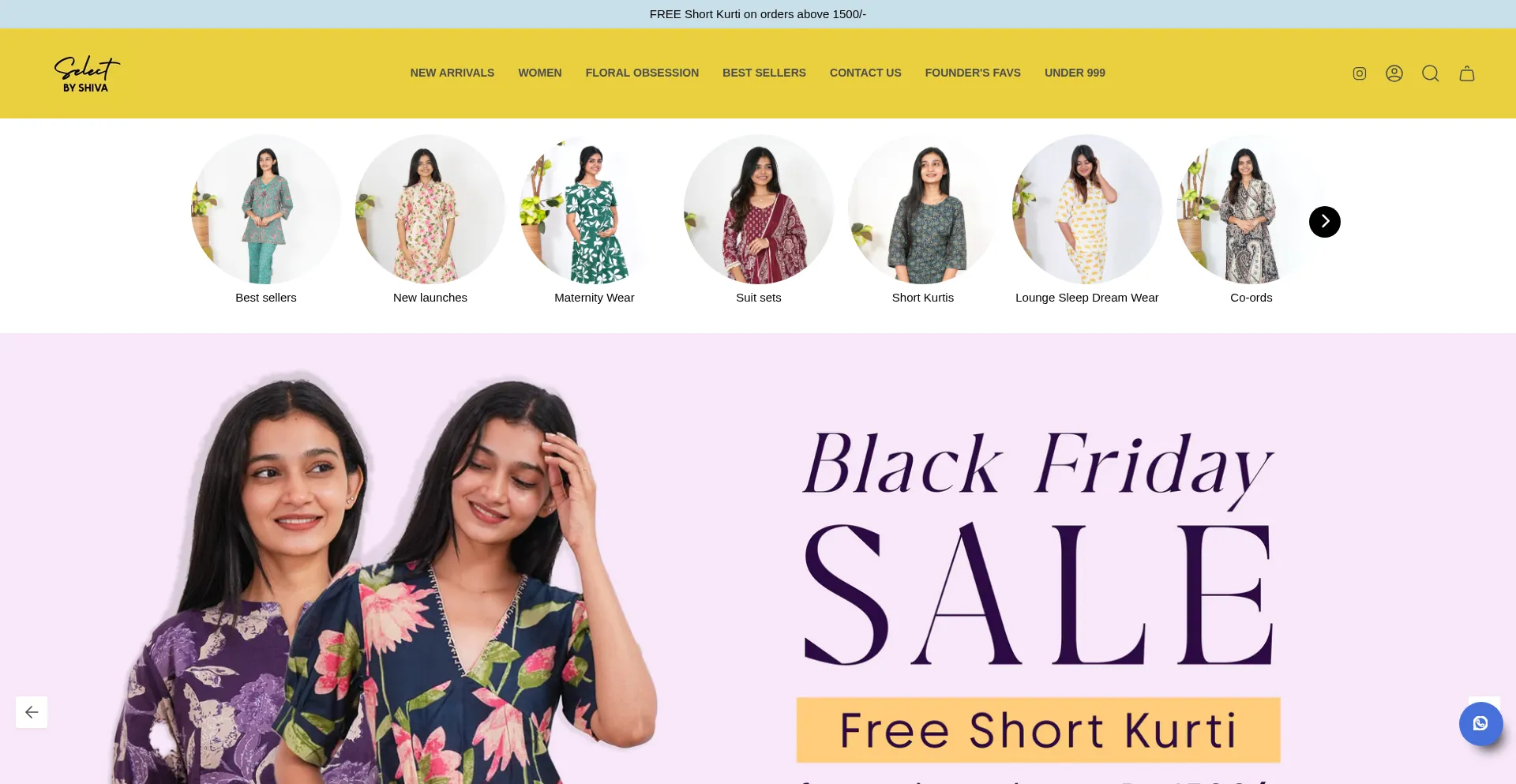Open the Women menu item

540,73
